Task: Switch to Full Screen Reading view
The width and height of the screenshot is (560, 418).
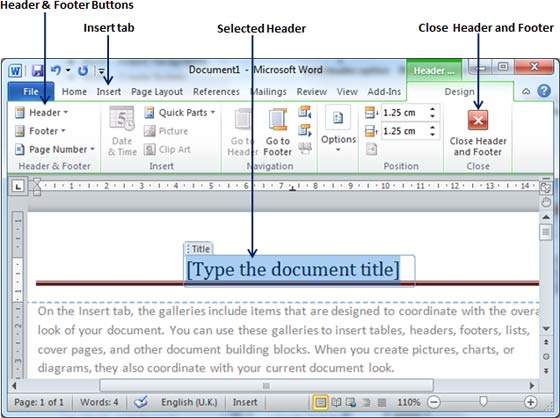Action: [336, 403]
